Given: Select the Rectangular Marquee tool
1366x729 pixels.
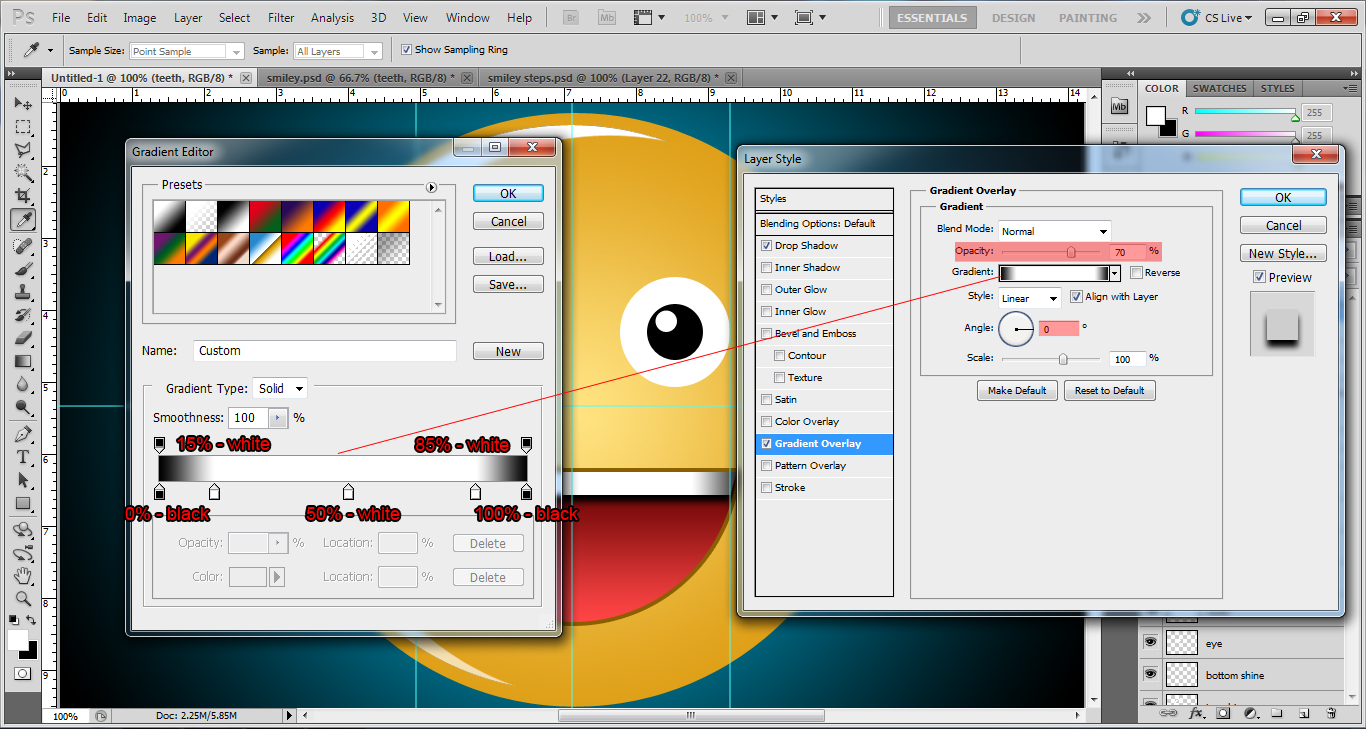Looking at the screenshot, I should tap(23, 127).
